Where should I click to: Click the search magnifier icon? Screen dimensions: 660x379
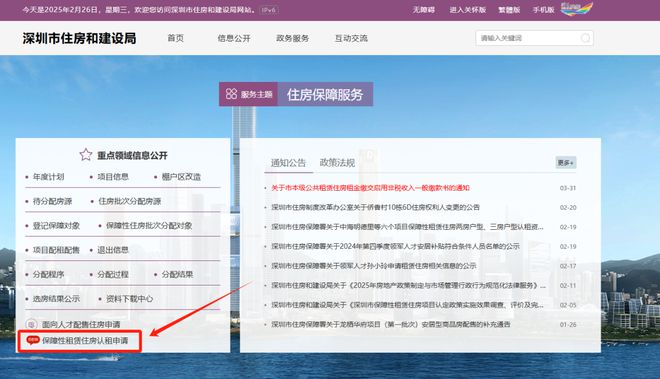pyautogui.click(x=585, y=38)
